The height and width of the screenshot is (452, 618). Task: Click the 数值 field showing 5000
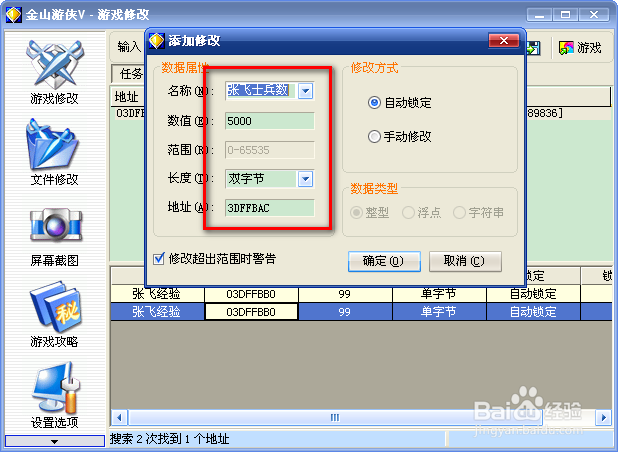pos(270,121)
